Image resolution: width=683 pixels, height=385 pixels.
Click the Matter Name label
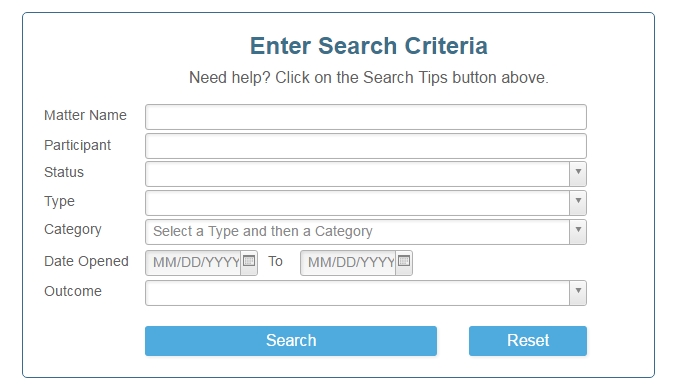(x=85, y=115)
